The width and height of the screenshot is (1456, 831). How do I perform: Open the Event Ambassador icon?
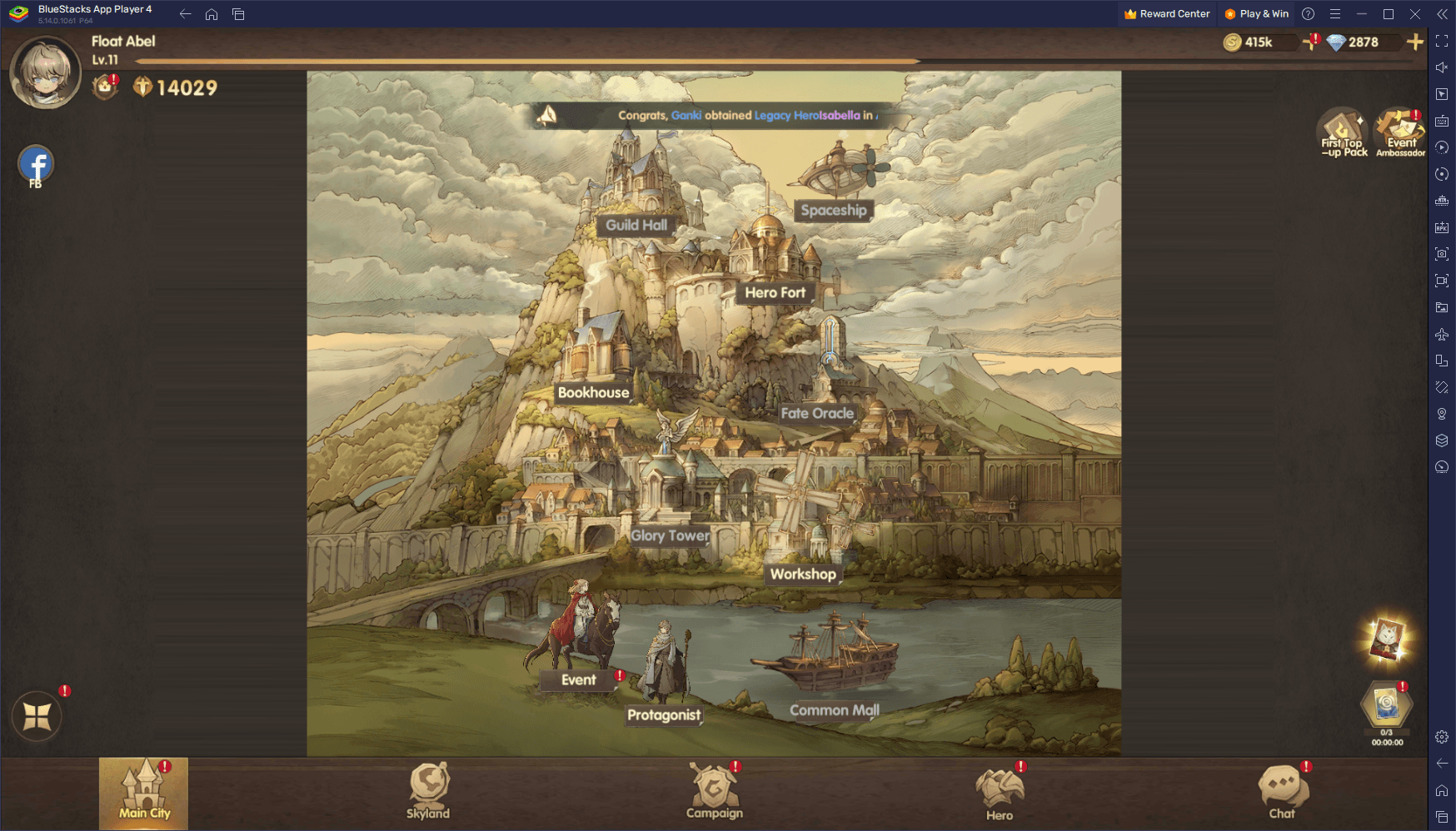coord(1400,133)
